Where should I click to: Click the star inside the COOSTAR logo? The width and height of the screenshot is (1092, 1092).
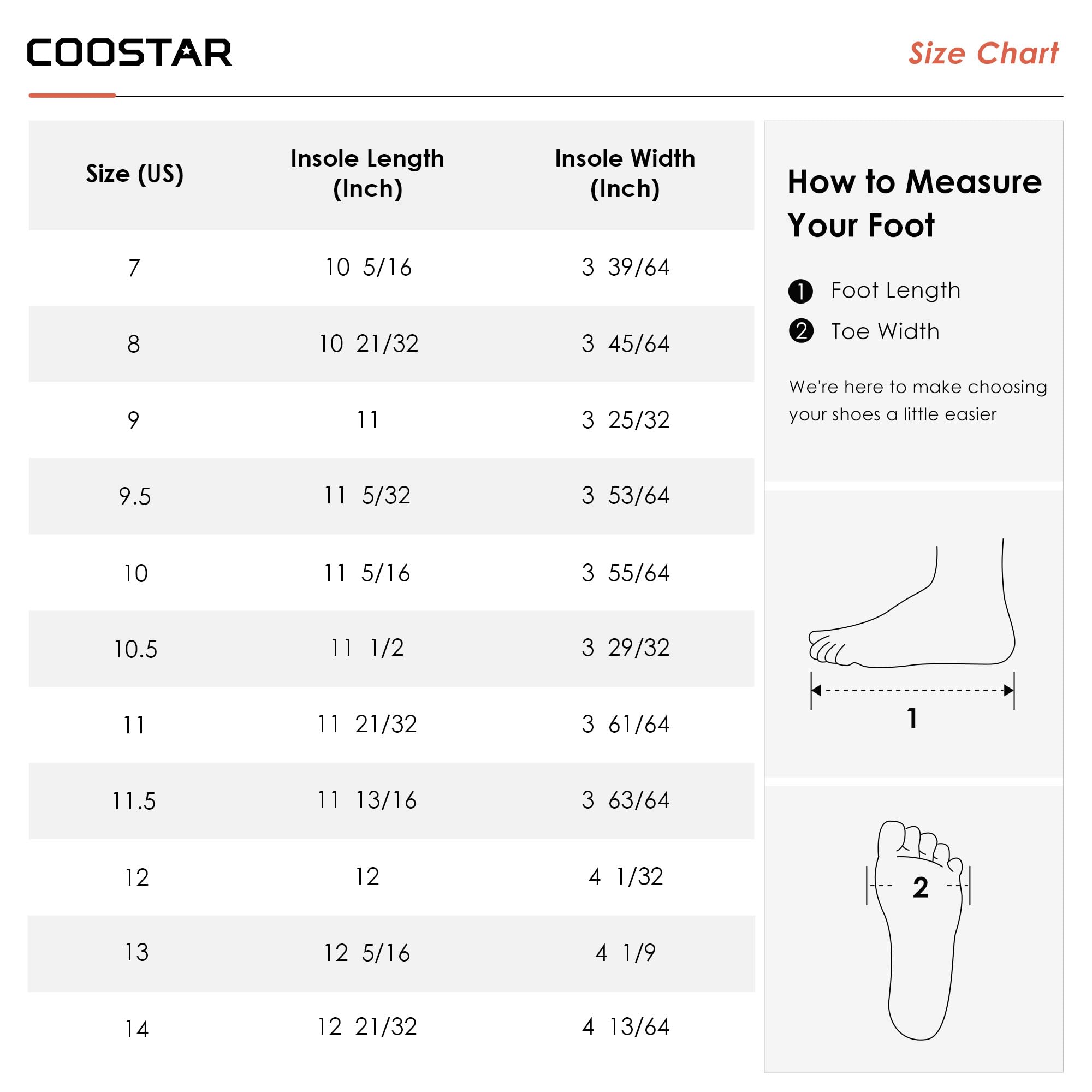tap(186, 51)
